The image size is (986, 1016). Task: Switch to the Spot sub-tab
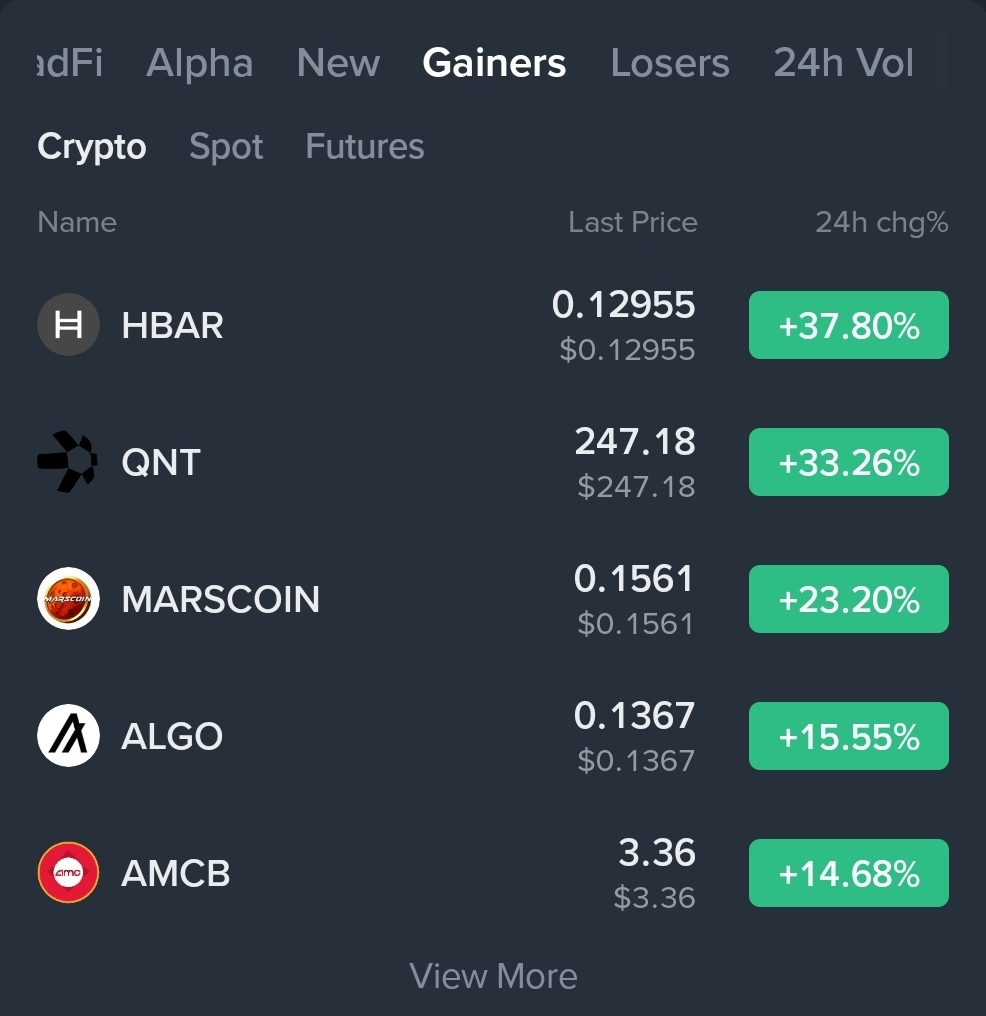226,146
